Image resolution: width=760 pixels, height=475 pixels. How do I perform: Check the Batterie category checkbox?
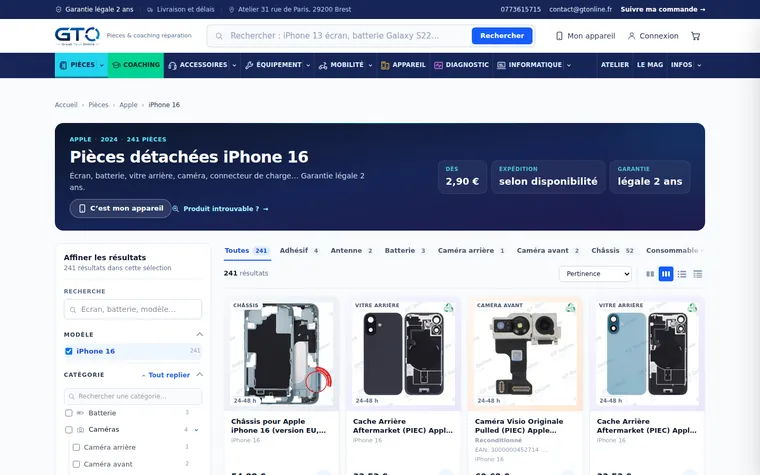pos(69,413)
